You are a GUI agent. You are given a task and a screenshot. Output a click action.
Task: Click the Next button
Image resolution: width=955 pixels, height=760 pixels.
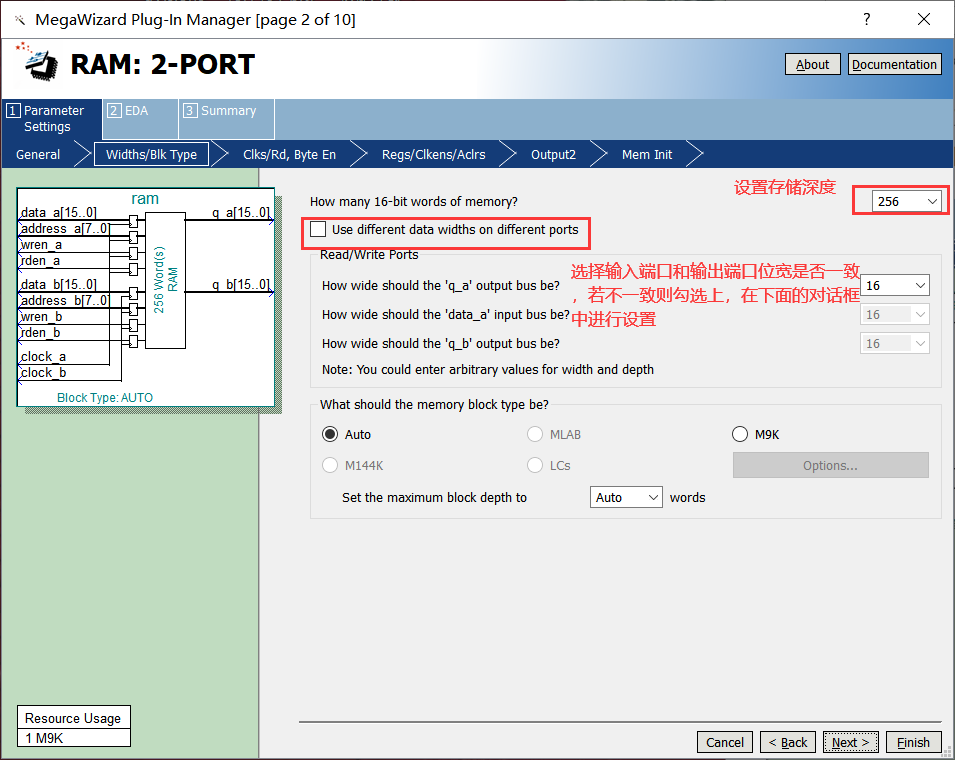[x=851, y=742]
